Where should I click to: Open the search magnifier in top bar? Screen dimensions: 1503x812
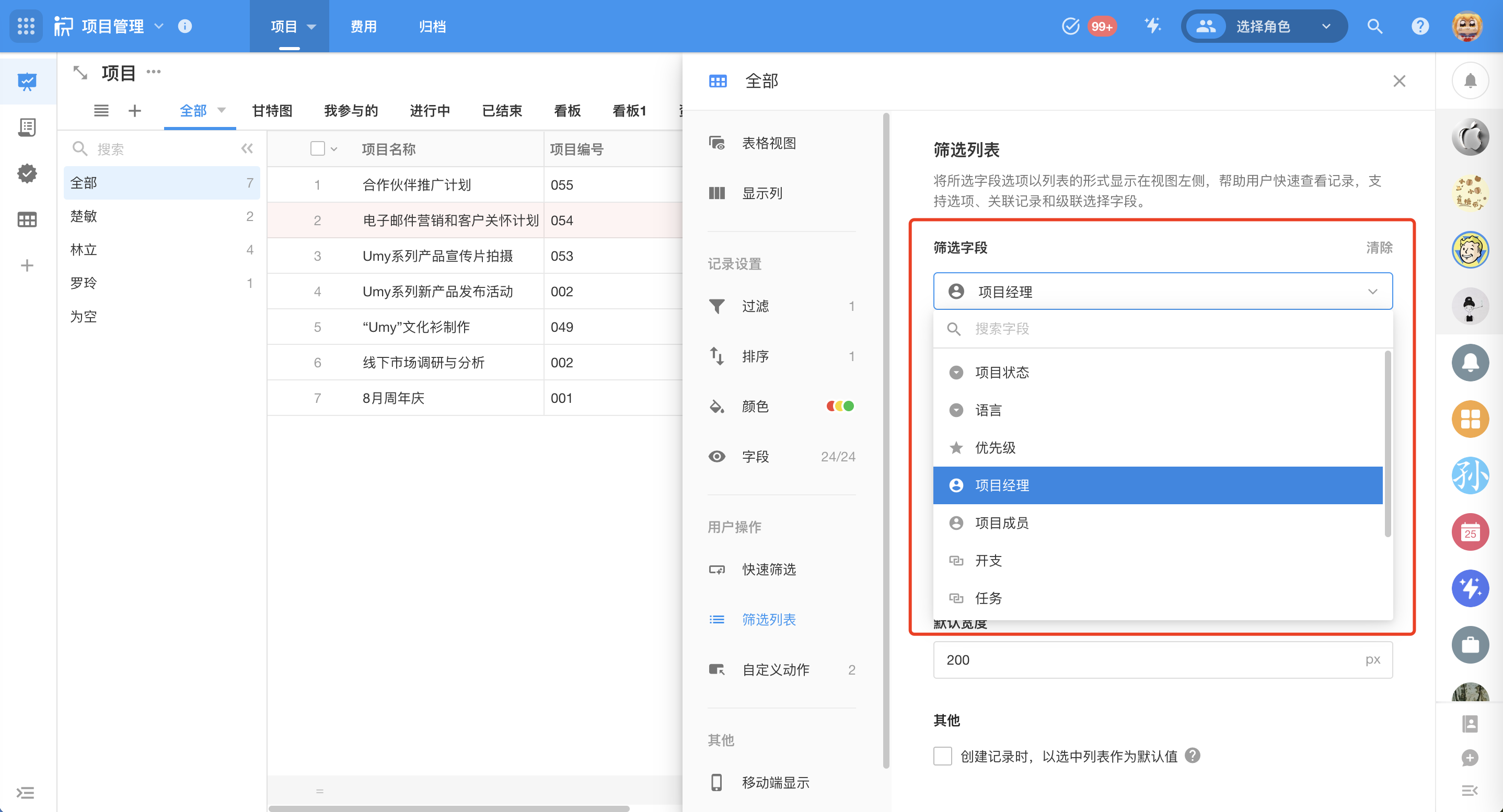(1374, 26)
